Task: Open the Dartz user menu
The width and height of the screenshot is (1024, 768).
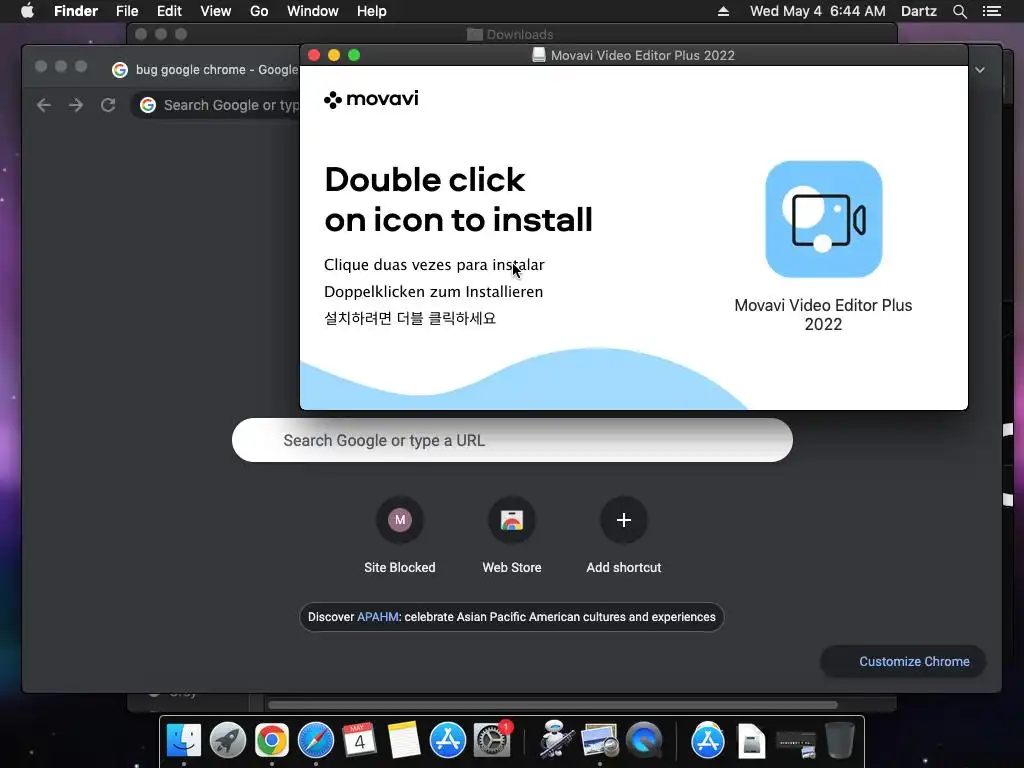Action: [918, 11]
